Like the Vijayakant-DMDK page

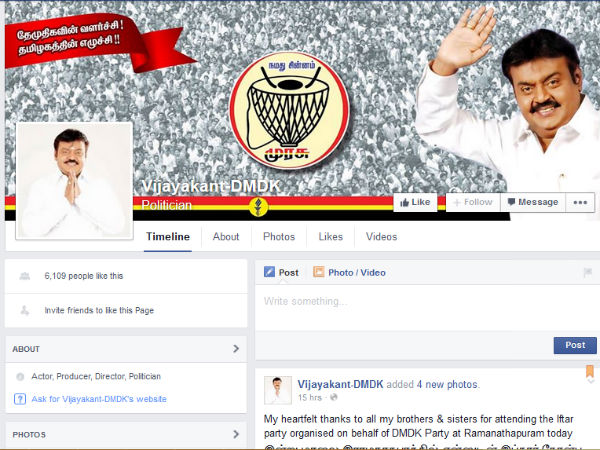[x=415, y=202]
